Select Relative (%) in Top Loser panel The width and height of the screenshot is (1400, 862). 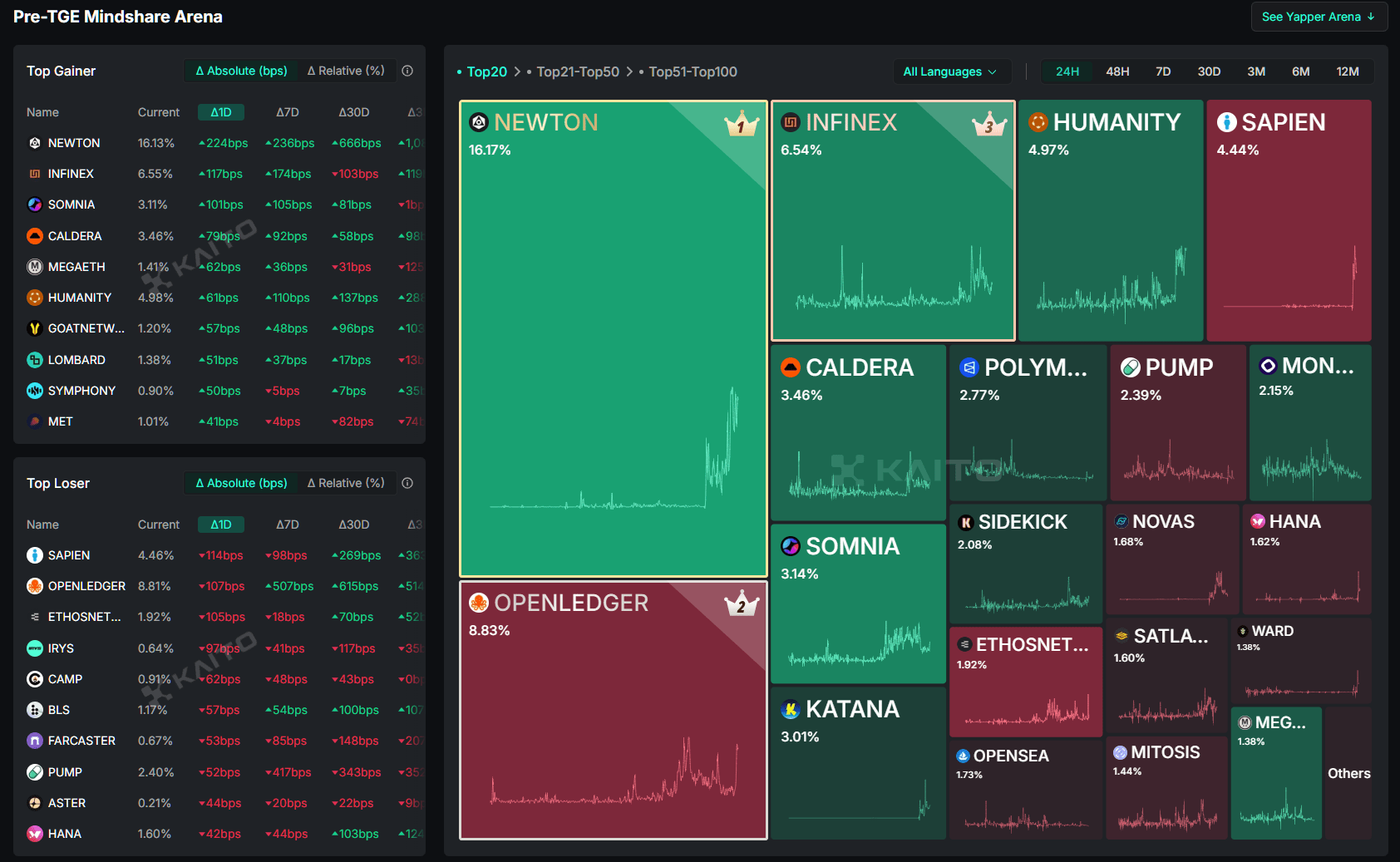(346, 483)
